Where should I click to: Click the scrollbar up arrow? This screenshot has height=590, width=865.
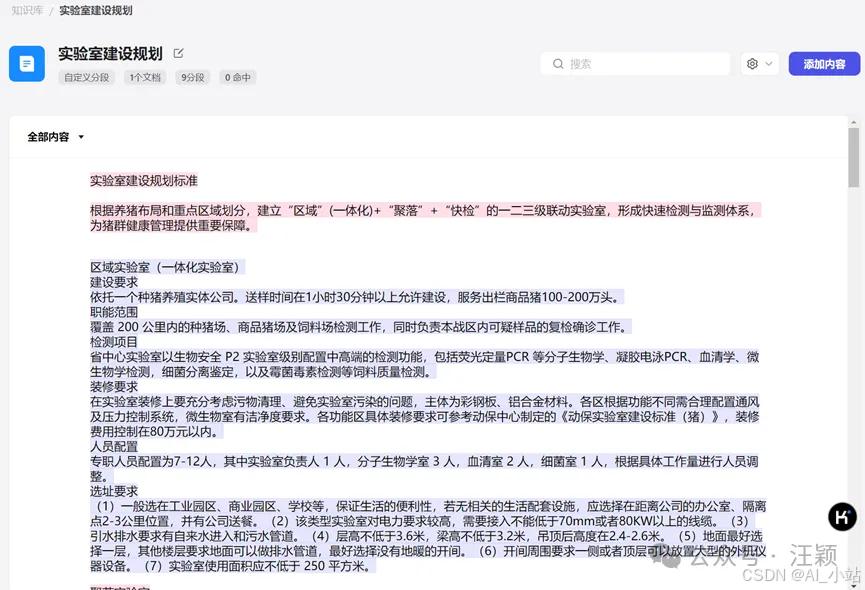click(x=853, y=122)
